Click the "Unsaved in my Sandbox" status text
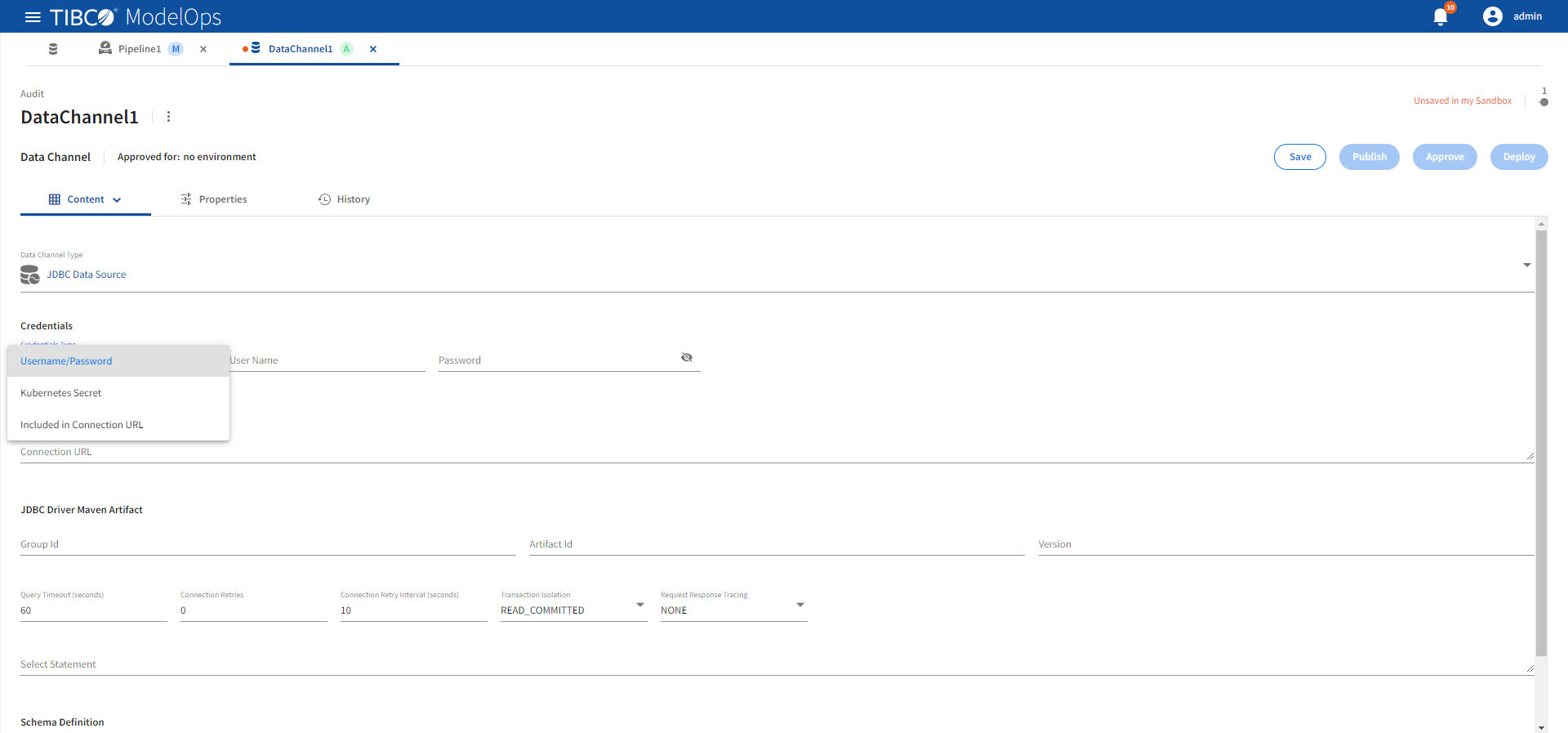Screen dimensions: 1568x733 pos(1463,101)
